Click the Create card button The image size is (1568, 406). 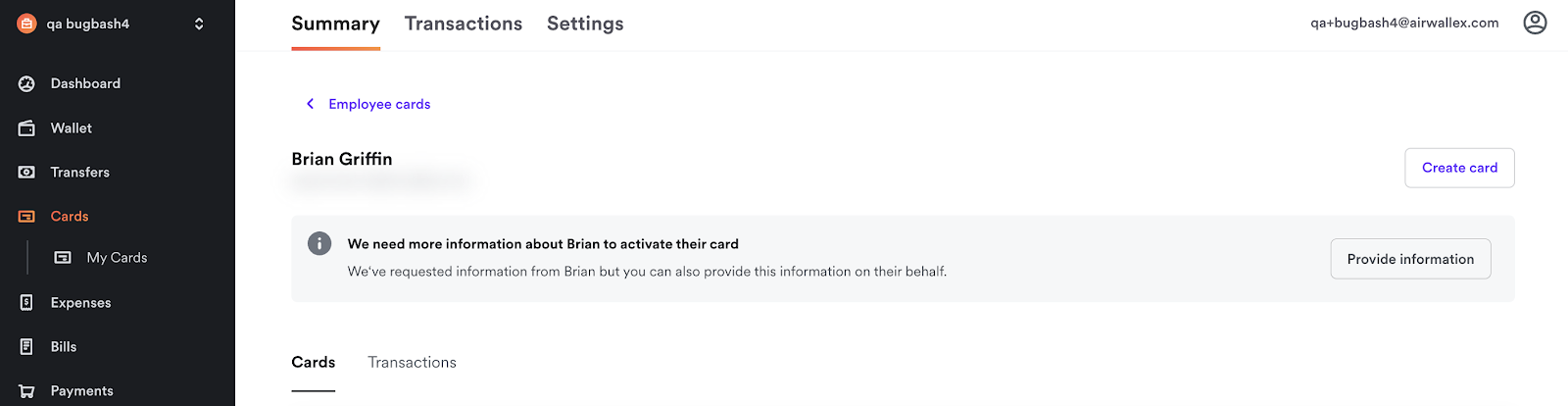coord(1459,168)
